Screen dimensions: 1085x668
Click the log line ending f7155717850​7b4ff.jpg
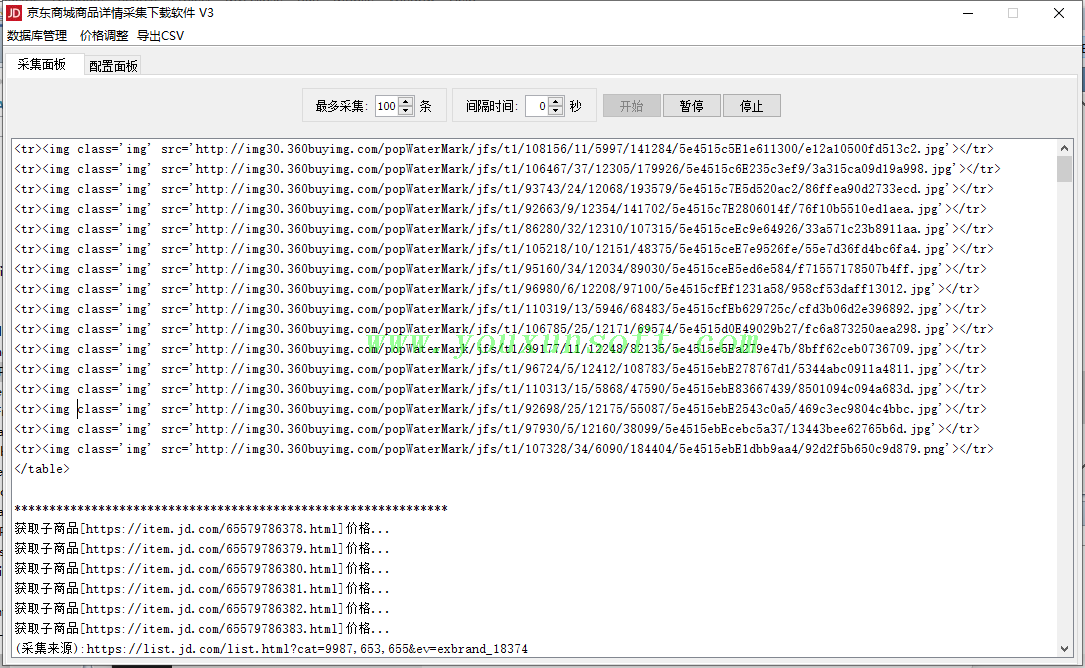pos(500,269)
